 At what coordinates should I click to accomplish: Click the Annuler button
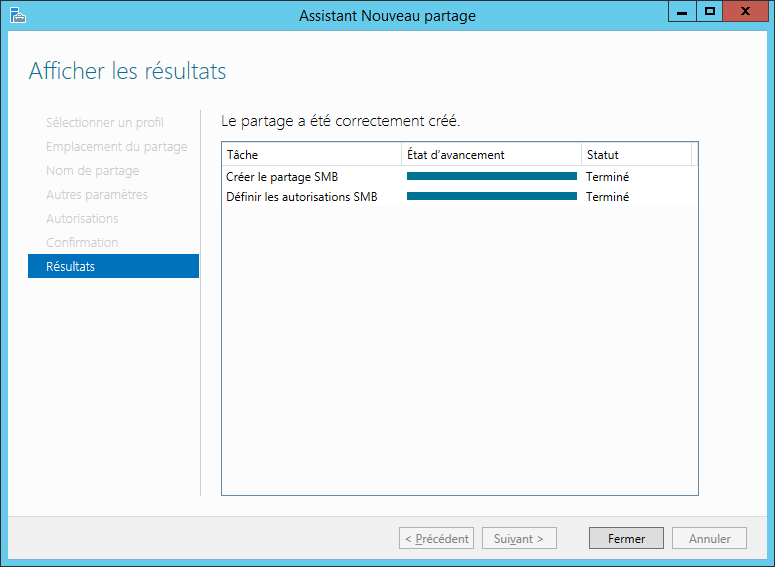point(709,538)
